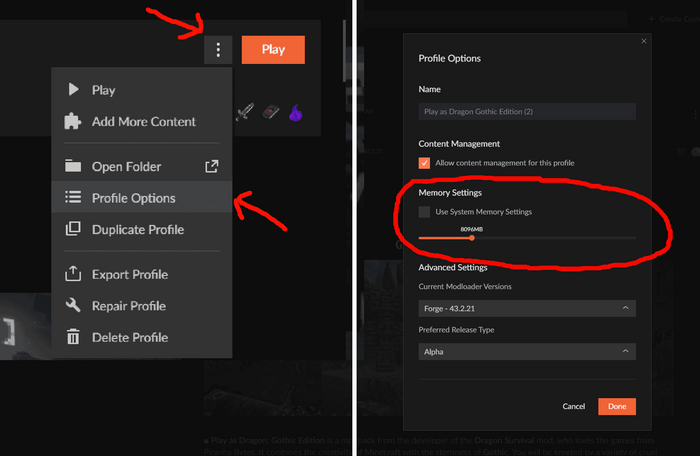Enable Use System Memory Settings checkbox
The image size is (700, 456).
425,212
